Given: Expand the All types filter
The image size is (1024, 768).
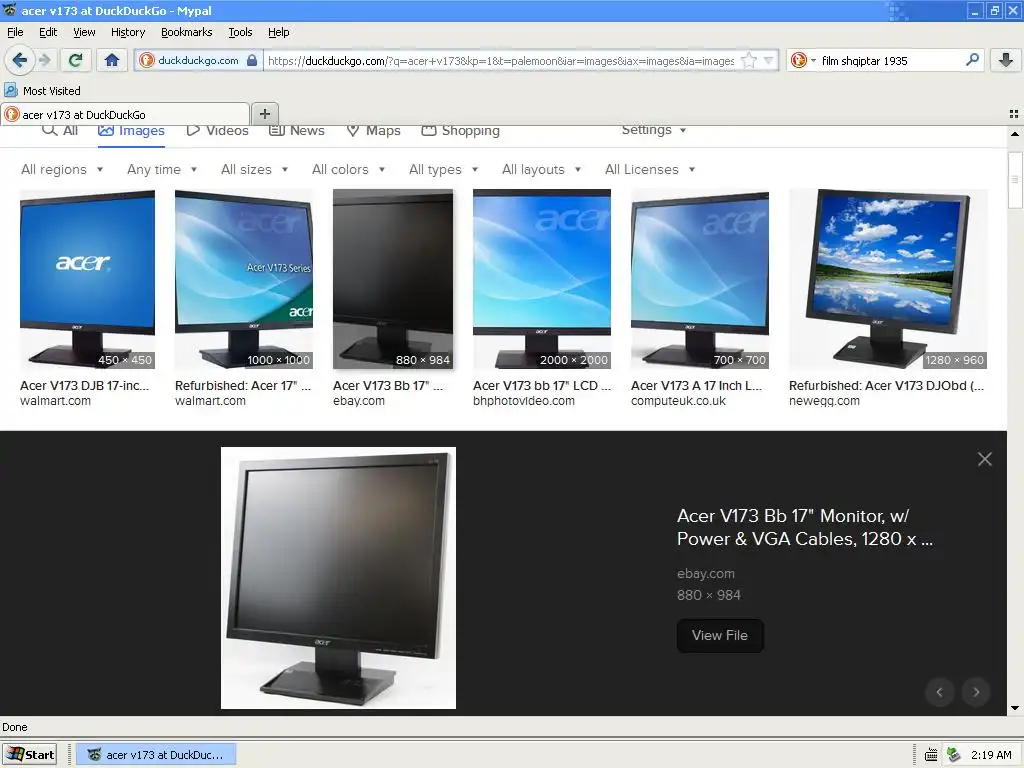Looking at the screenshot, I should pos(443,169).
